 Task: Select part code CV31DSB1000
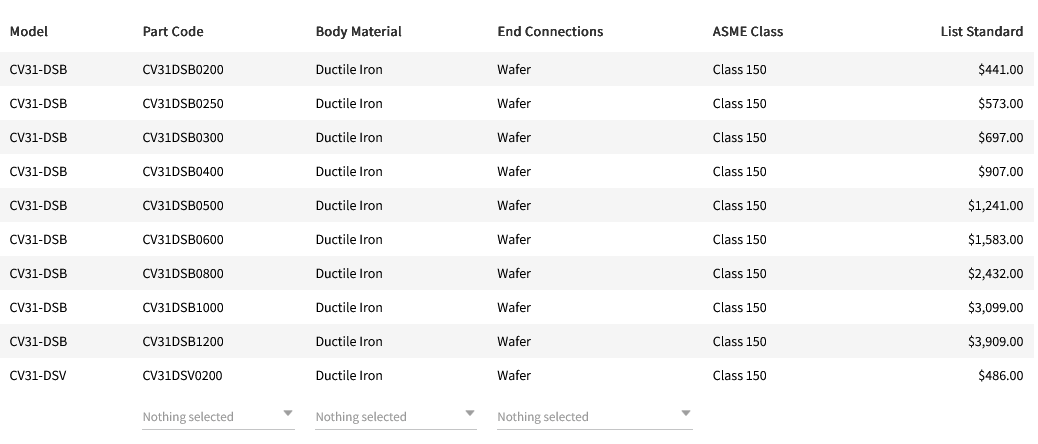(183, 308)
